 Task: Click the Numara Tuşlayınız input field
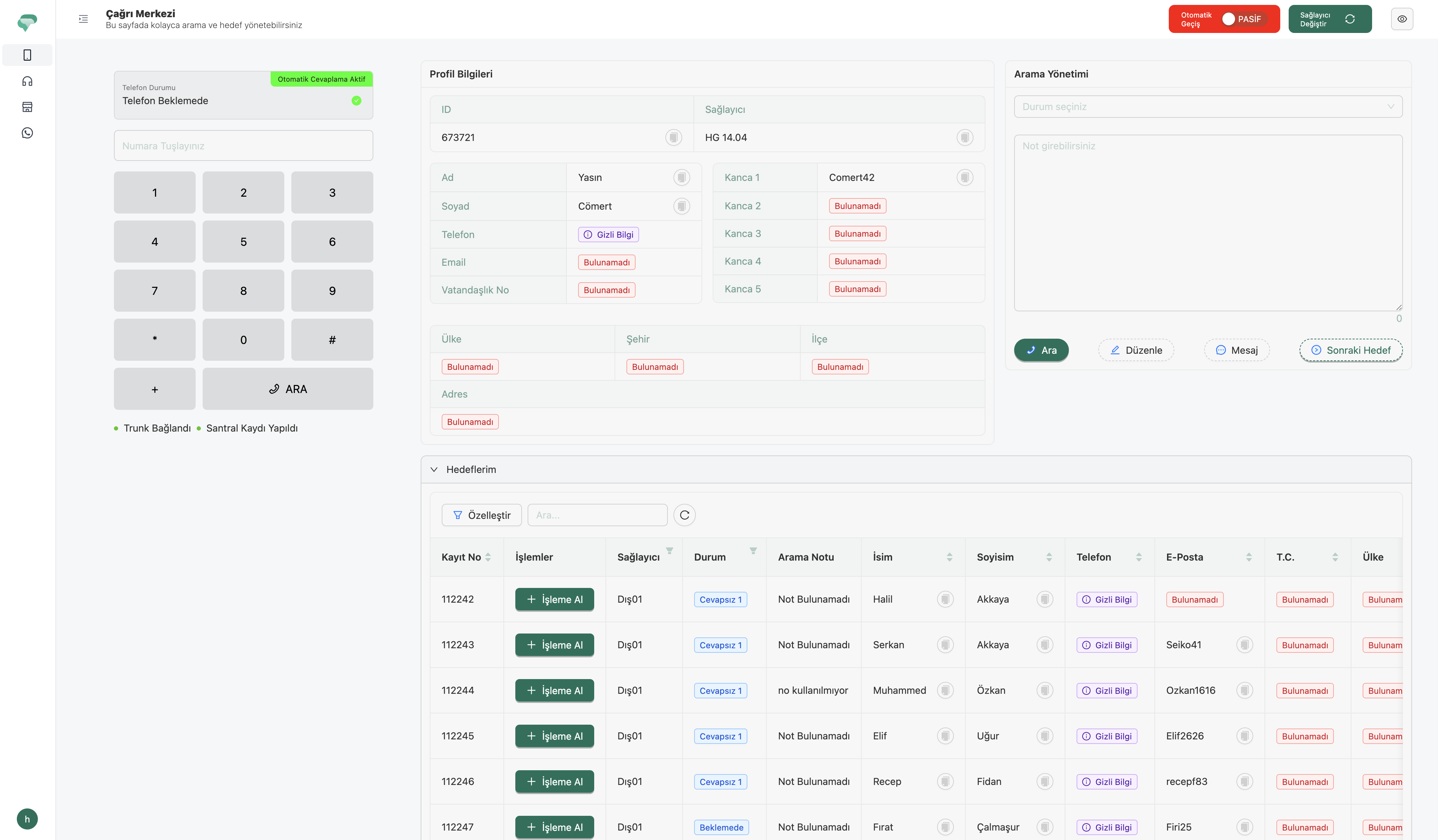(243, 145)
